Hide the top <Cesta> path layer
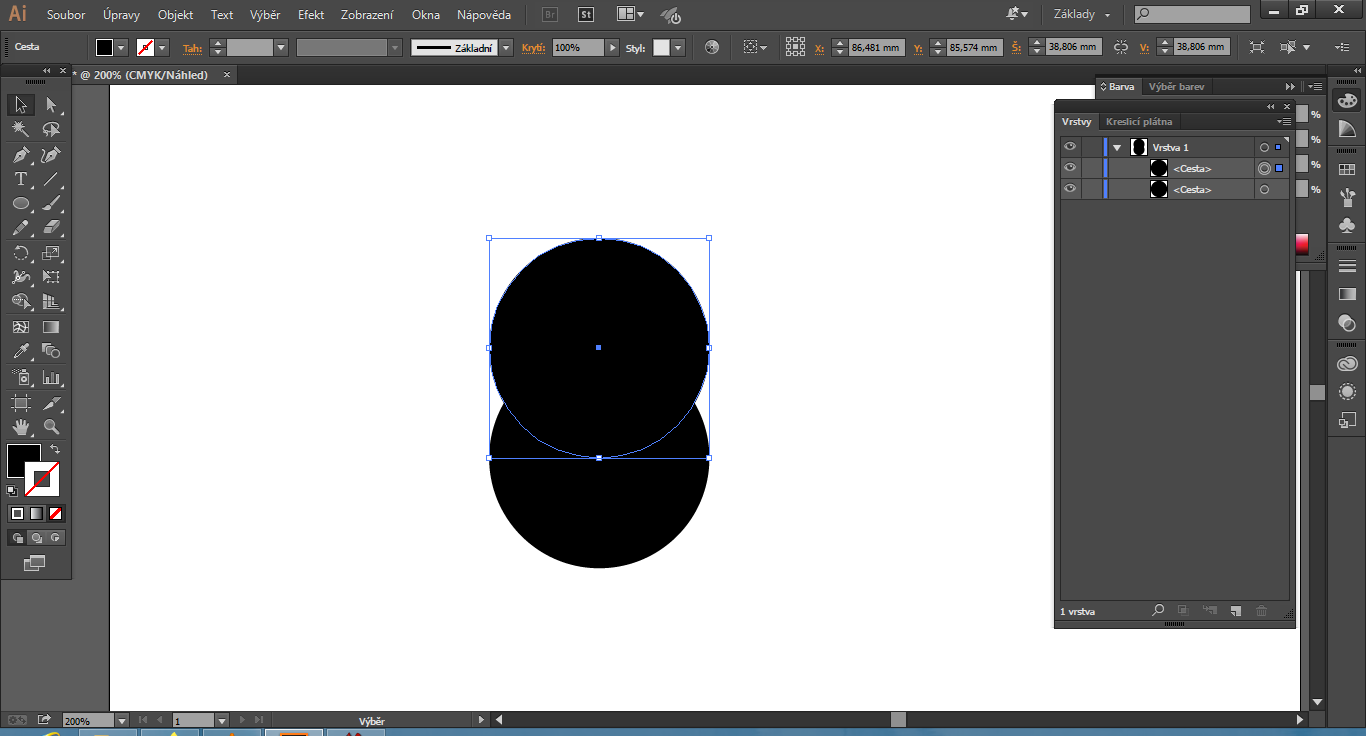Screen dimensions: 1366x736 pyautogui.click(x=1070, y=167)
